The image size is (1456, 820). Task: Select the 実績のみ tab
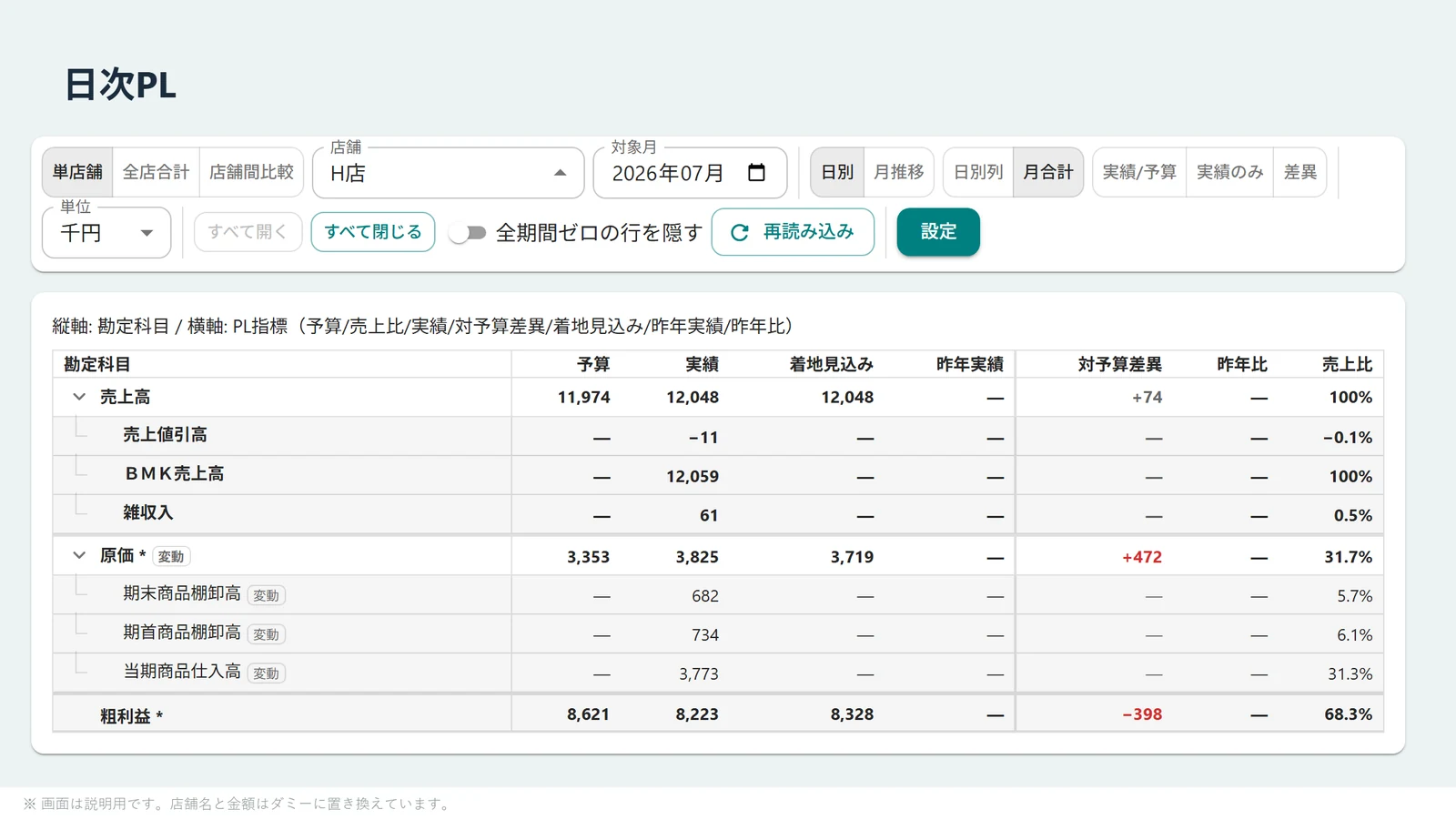click(x=1230, y=172)
